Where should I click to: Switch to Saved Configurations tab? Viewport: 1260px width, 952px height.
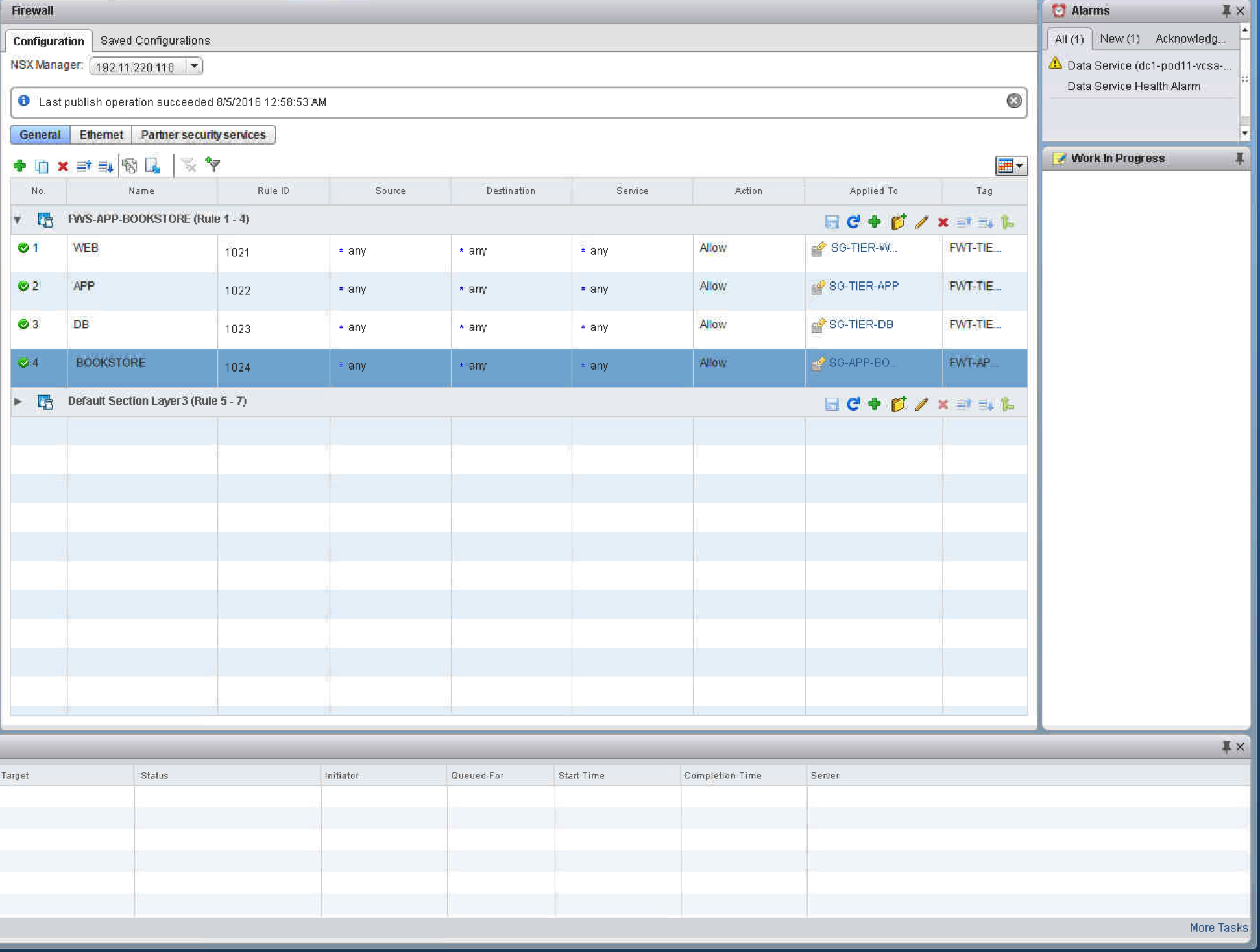click(x=155, y=40)
